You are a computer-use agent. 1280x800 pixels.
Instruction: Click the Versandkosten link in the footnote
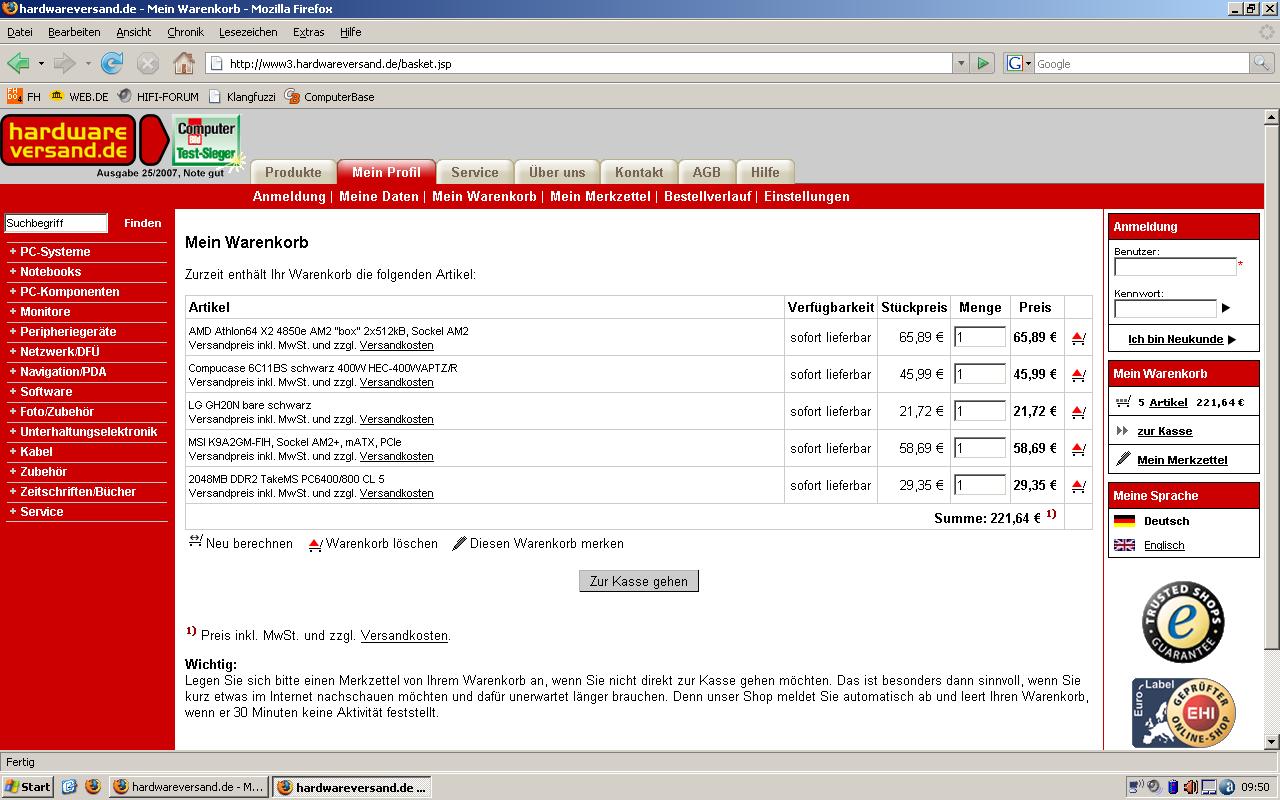click(x=404, y=636)
